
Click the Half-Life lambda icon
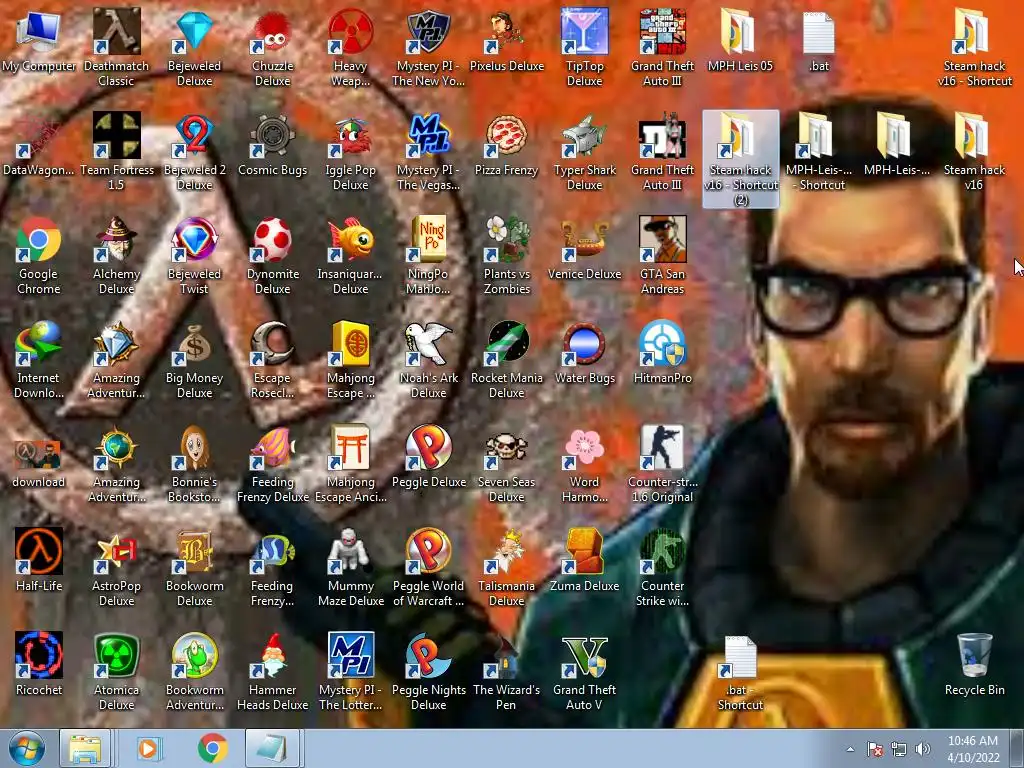(39, 551)
